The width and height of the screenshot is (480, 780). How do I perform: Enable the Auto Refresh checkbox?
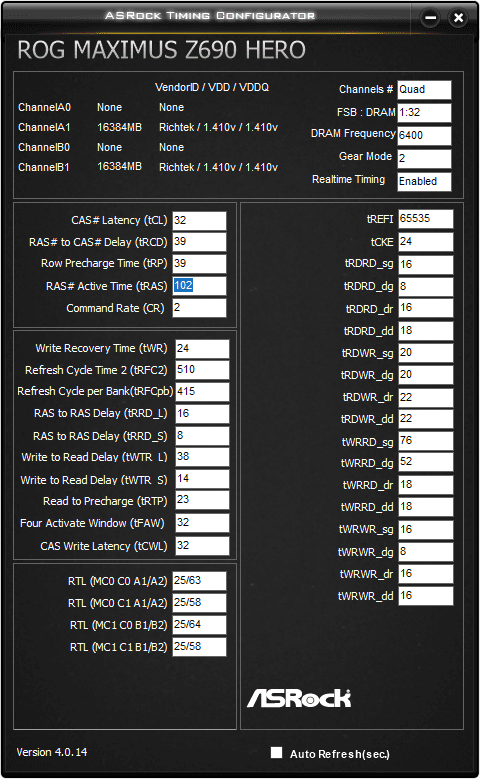coord(277,753)
